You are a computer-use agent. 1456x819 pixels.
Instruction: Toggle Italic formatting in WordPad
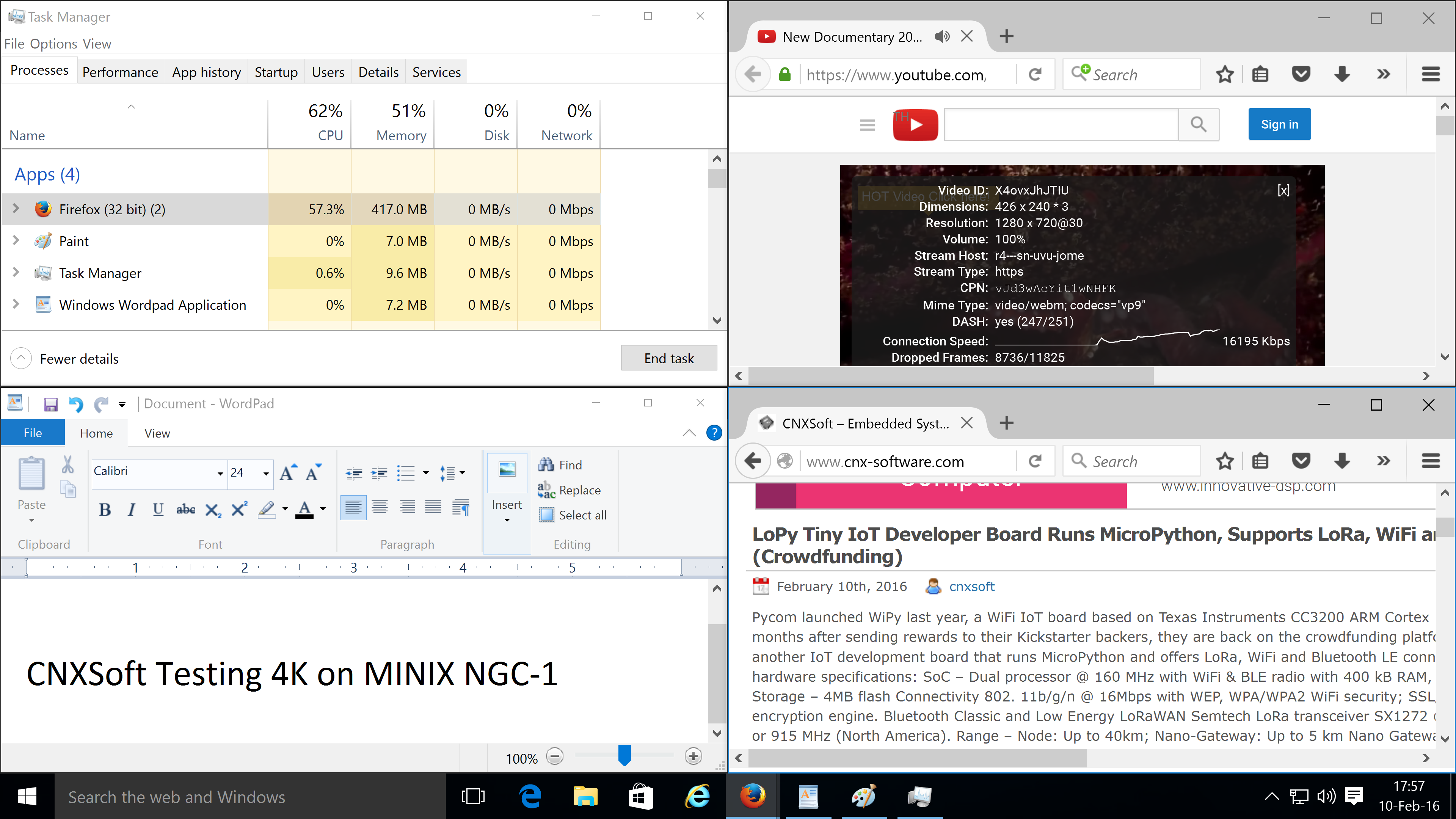(131, 510)
